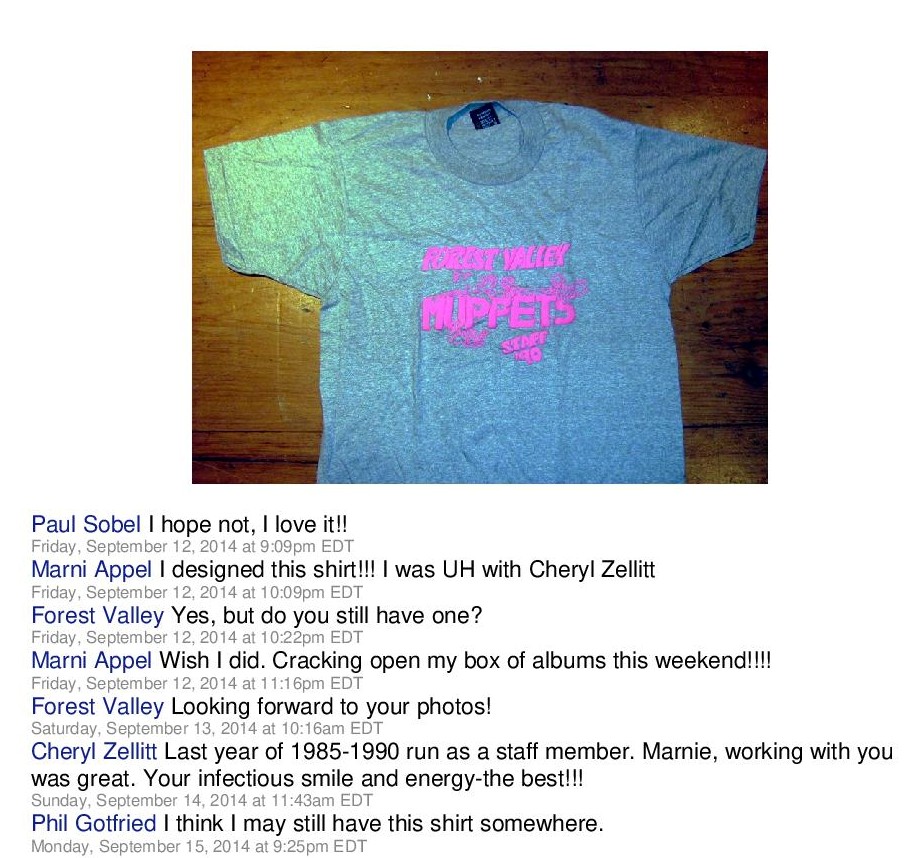Click the Saturday, September 13 10:16am timestamp
The height and width of the screenshot is (858, 907).
tap(207, 728)
